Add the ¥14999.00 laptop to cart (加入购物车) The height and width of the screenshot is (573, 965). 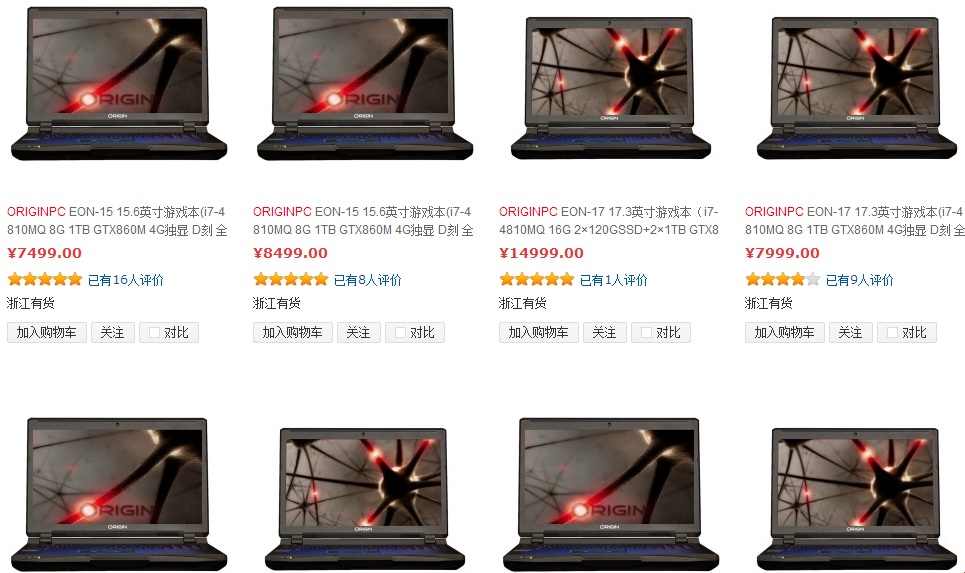point(539,332)
